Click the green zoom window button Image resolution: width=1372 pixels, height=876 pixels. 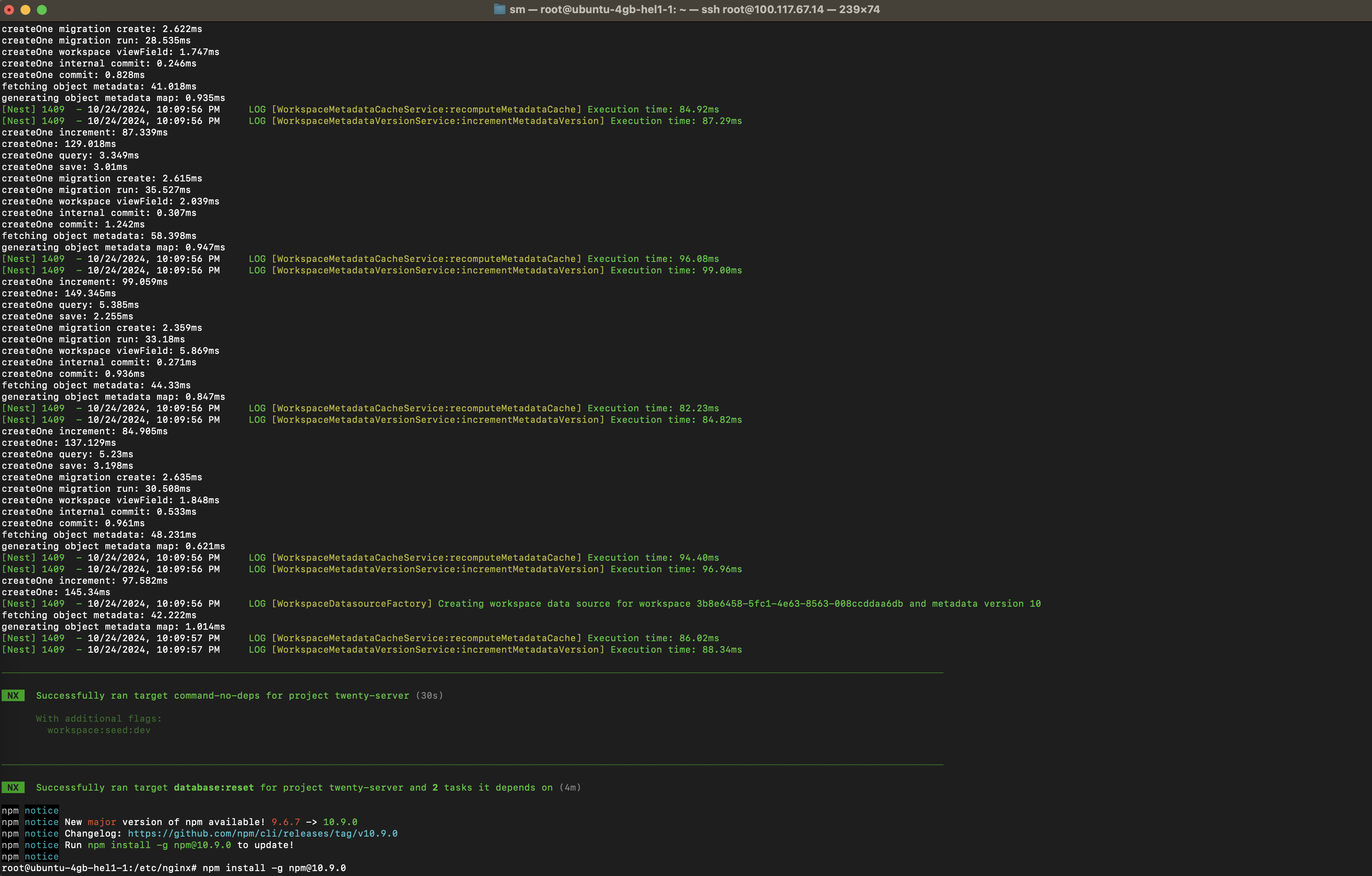pos(41,10)
